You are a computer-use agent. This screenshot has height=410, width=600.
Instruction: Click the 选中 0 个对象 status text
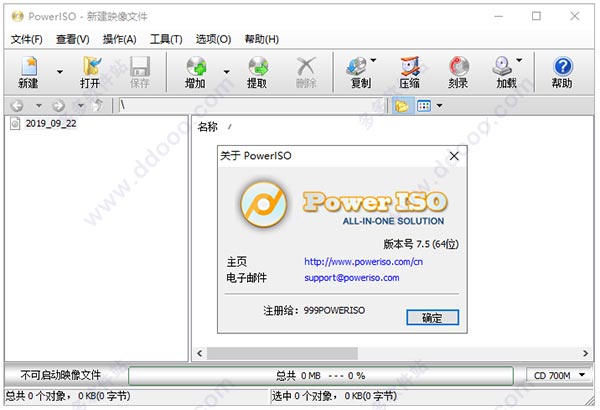(334, 396)
